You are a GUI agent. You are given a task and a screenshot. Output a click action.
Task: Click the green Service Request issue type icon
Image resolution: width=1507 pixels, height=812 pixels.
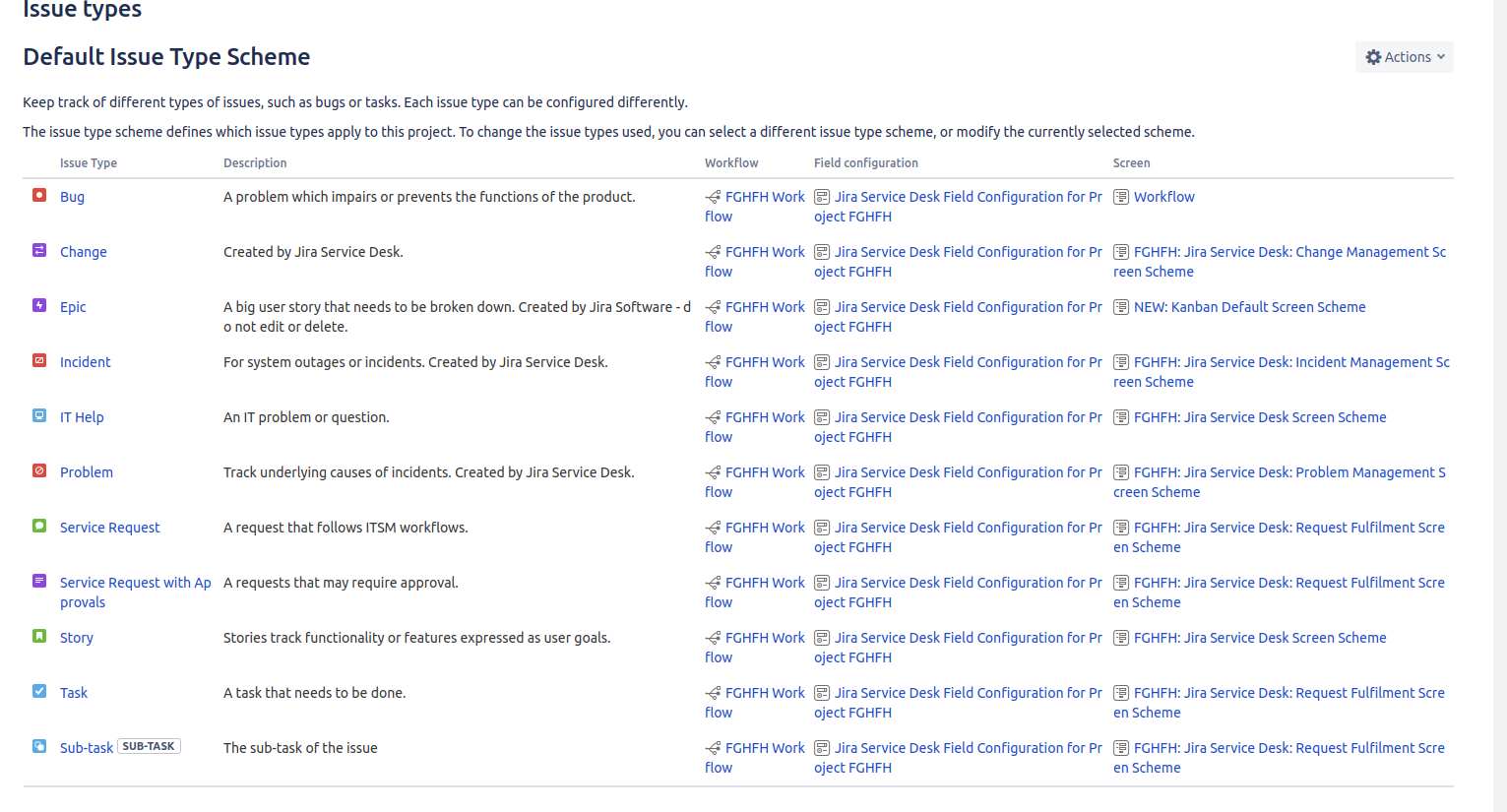tap(39, 526)
